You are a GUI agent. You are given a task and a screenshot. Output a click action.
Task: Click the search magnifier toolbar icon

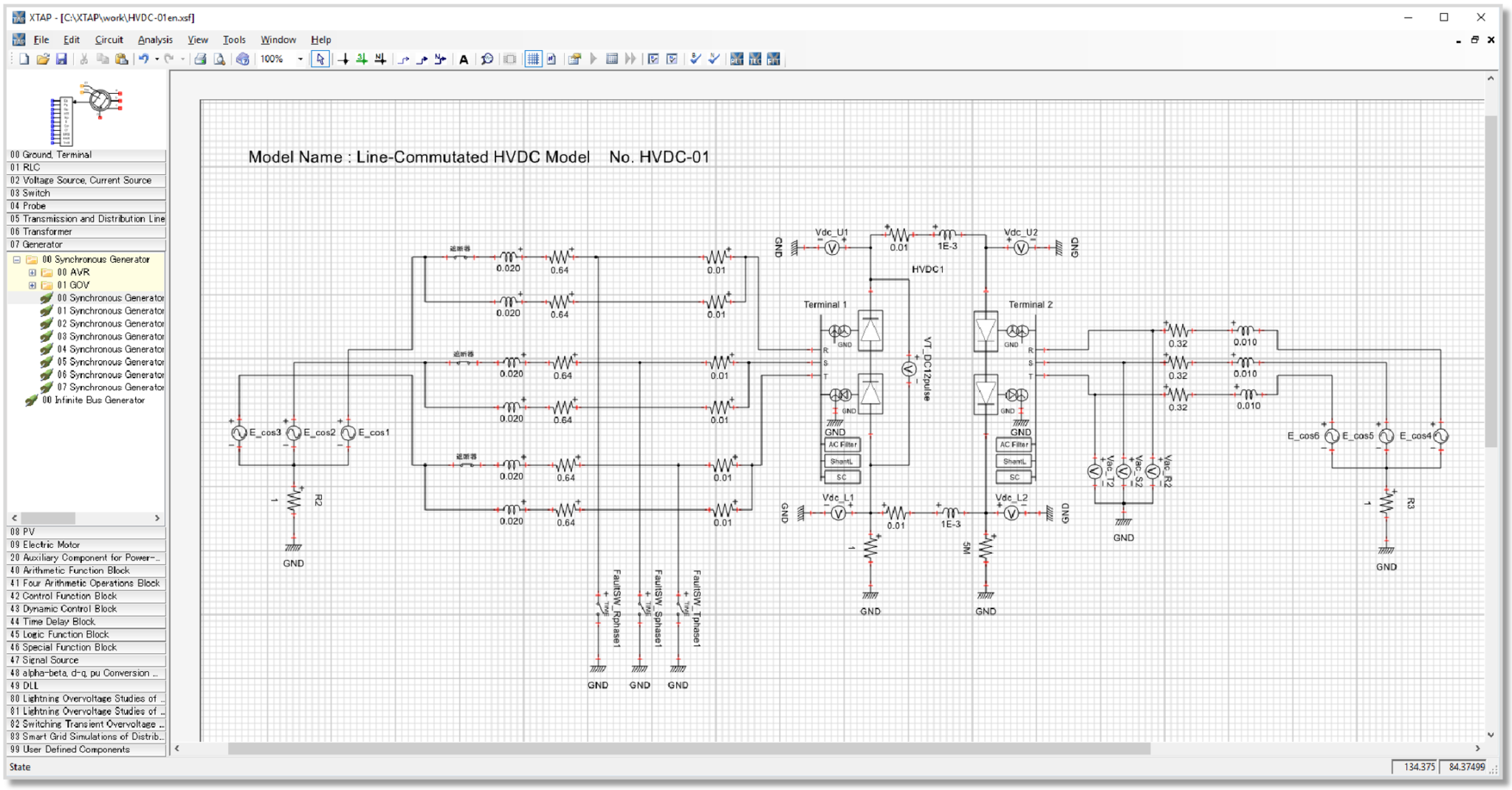tap(486, 60)
